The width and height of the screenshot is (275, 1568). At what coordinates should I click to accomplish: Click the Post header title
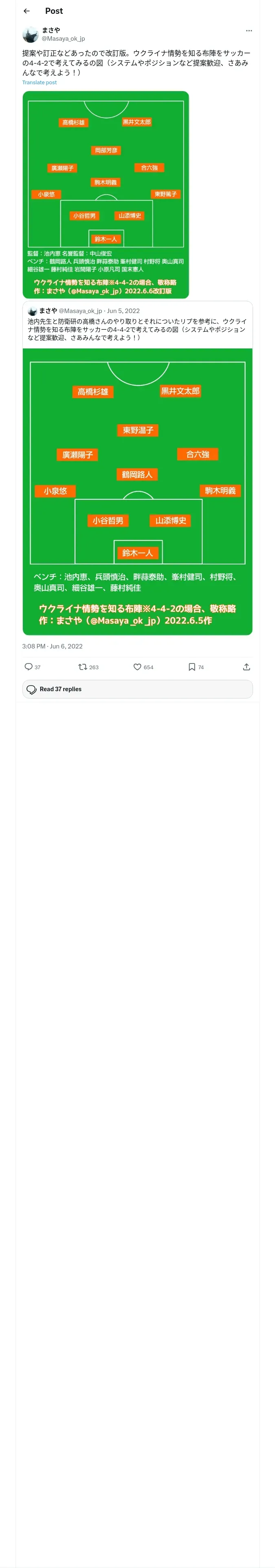[x=54, y=11]
